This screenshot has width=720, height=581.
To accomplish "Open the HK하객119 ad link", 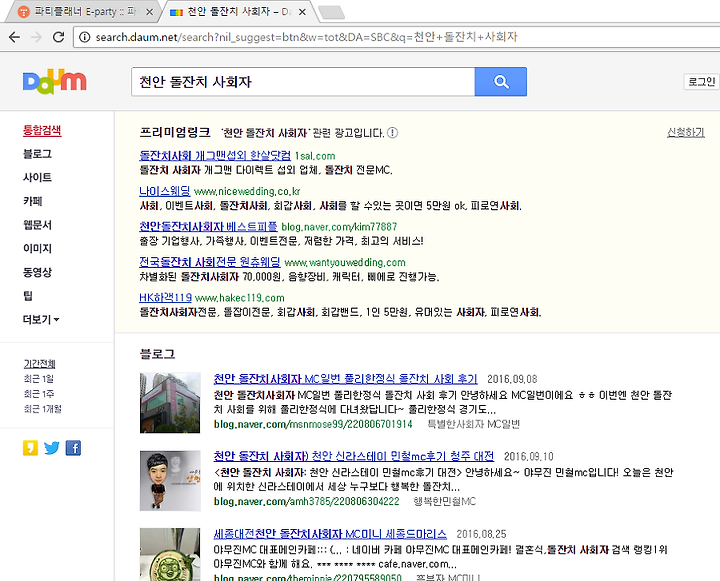I will click(165, 297).
